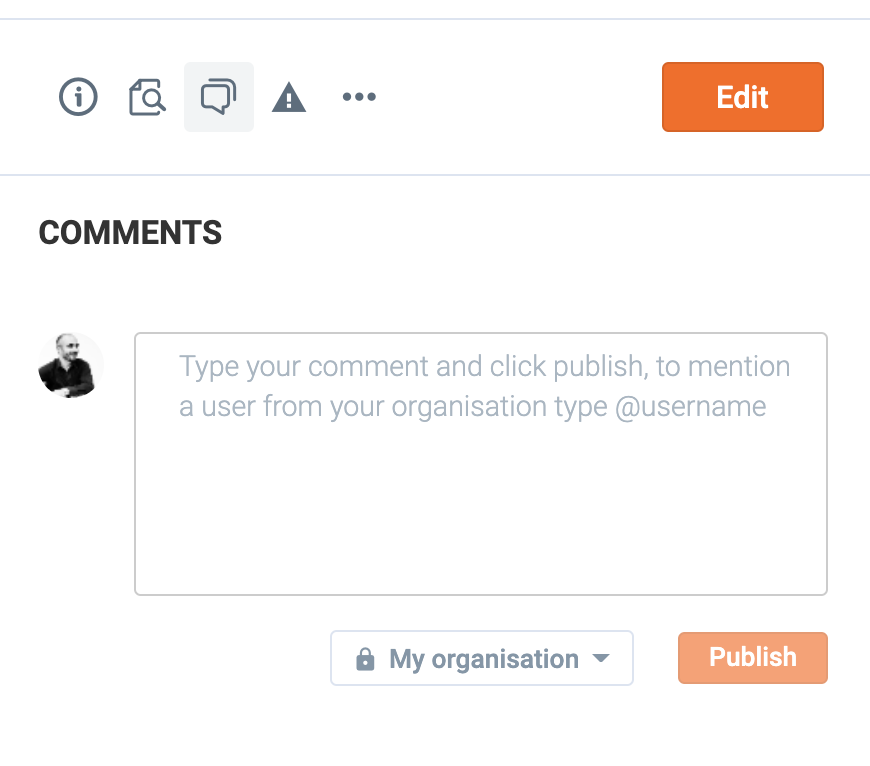Open the three-dot more options menu
The height and width of the screenshot is (766, 870).
point(359,97)
